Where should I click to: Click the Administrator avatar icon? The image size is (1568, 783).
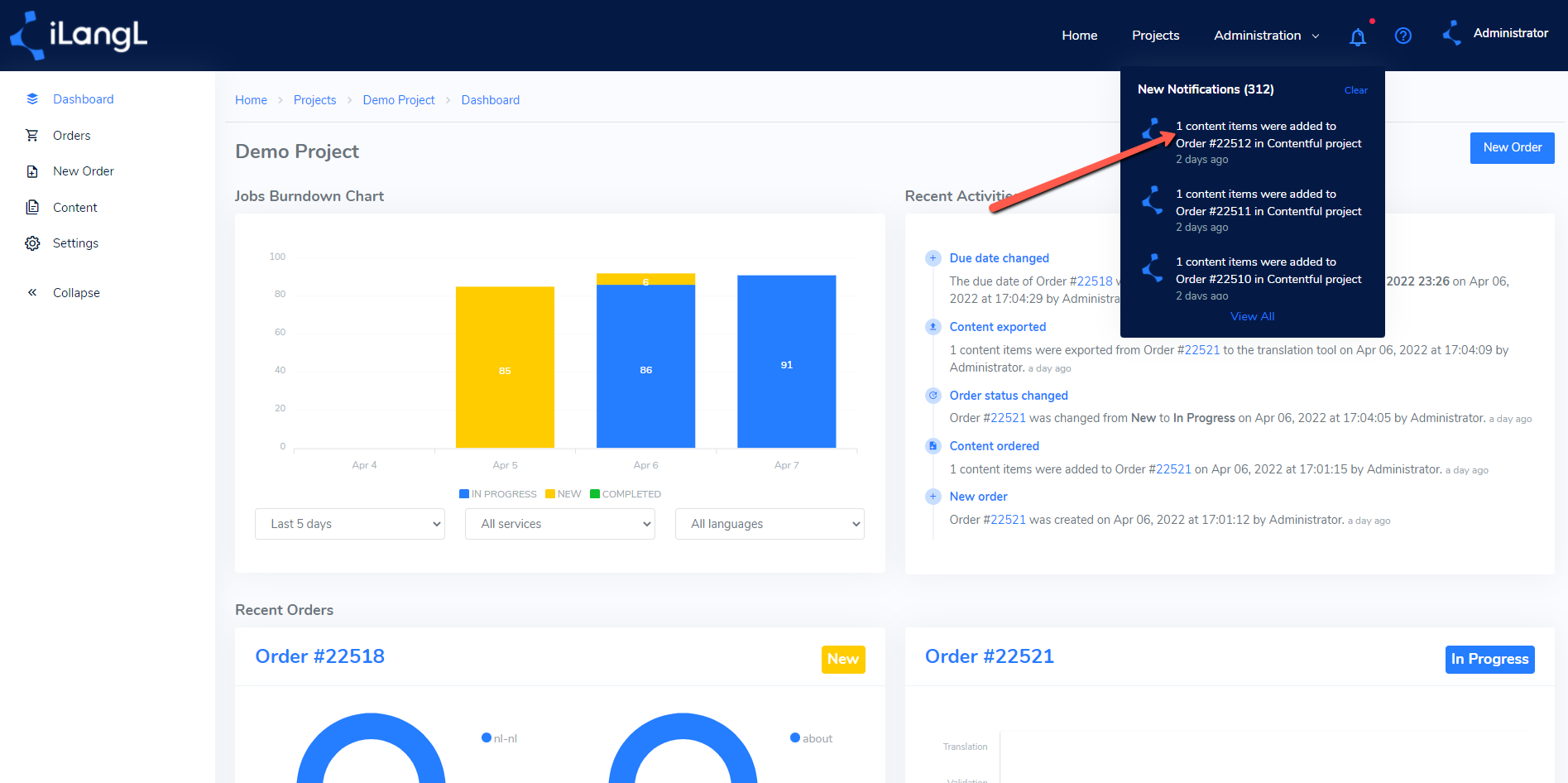(x=1452, y=33)
